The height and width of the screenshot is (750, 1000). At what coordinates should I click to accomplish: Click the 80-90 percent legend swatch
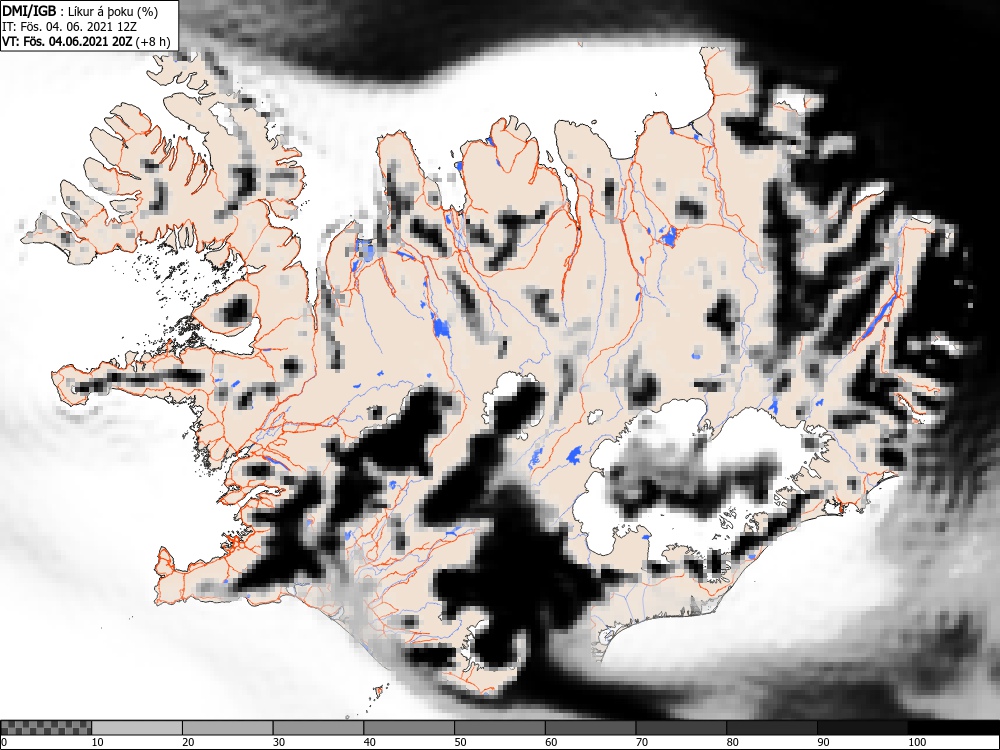click(x=772, y=728)
